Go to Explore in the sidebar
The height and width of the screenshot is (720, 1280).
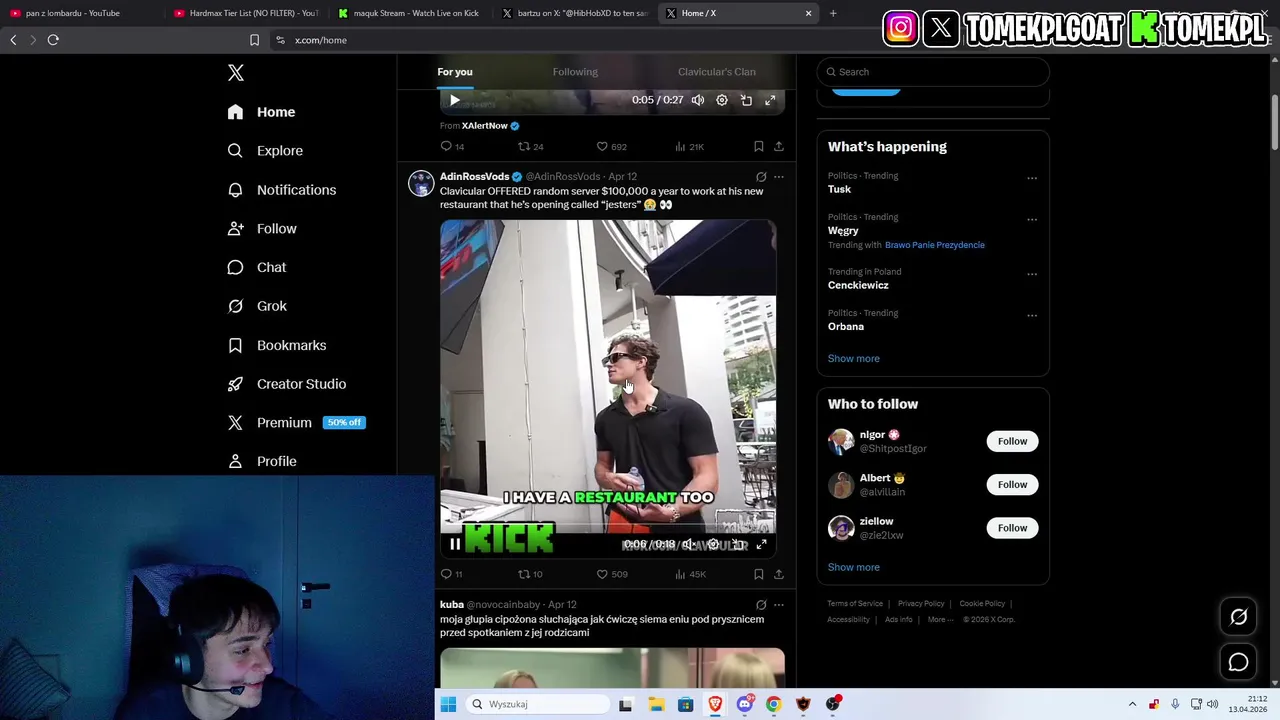tap(265, 151)
